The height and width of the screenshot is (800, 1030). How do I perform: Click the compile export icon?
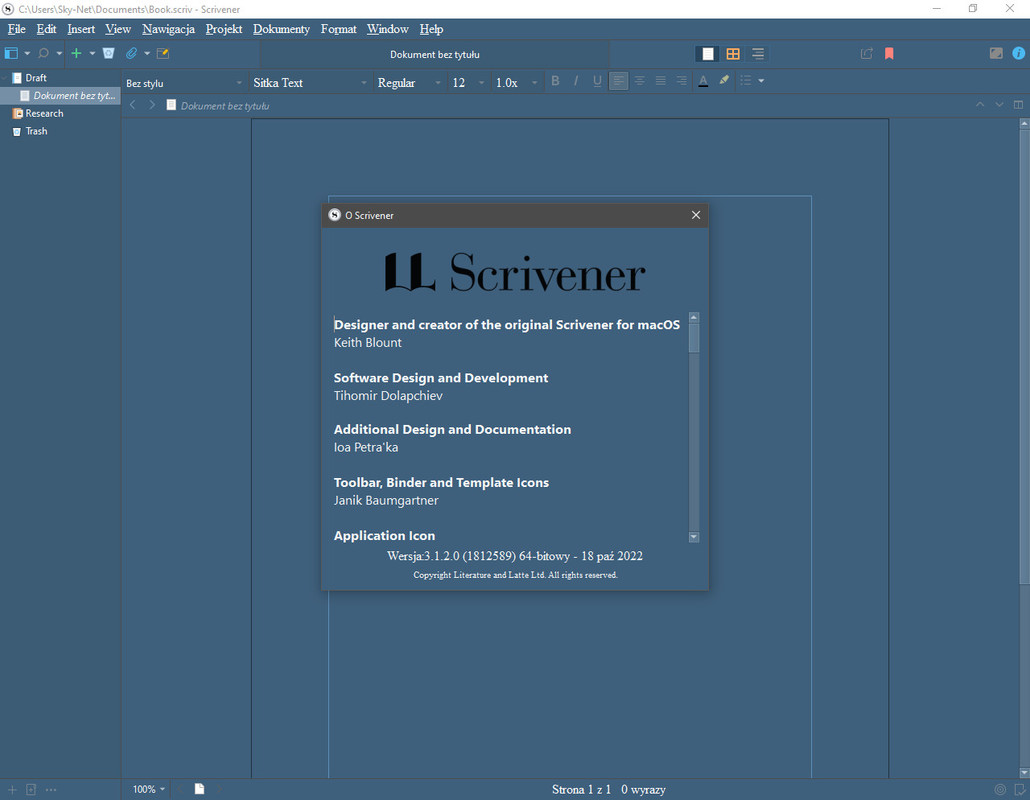click(x=866, y=53)
